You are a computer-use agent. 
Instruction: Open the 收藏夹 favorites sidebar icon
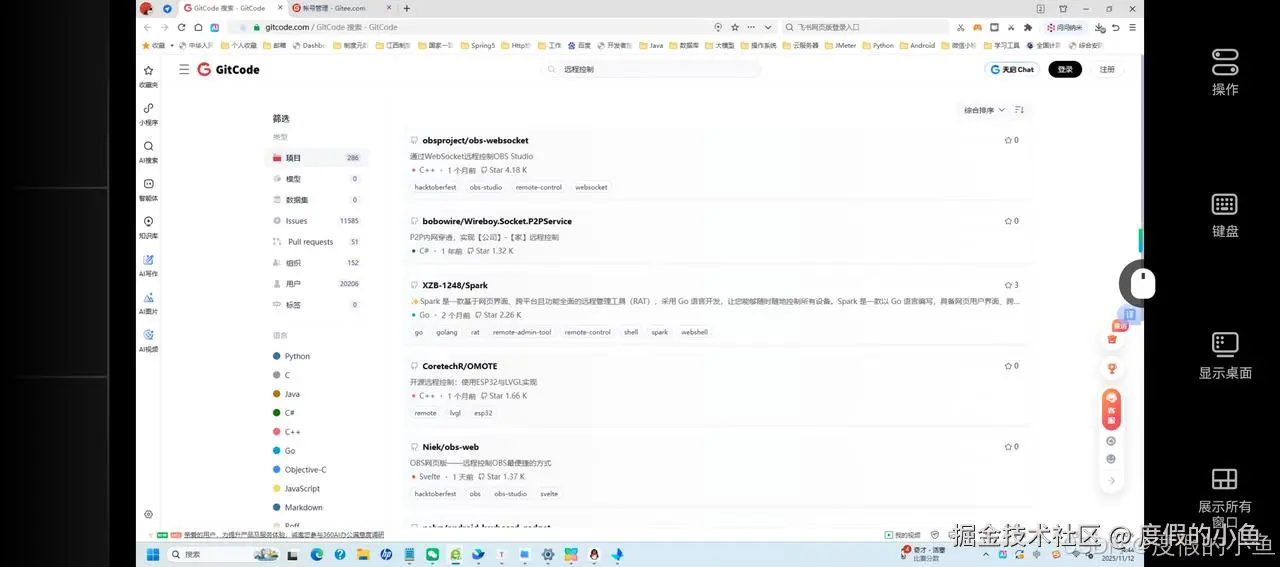coord(148,75)
